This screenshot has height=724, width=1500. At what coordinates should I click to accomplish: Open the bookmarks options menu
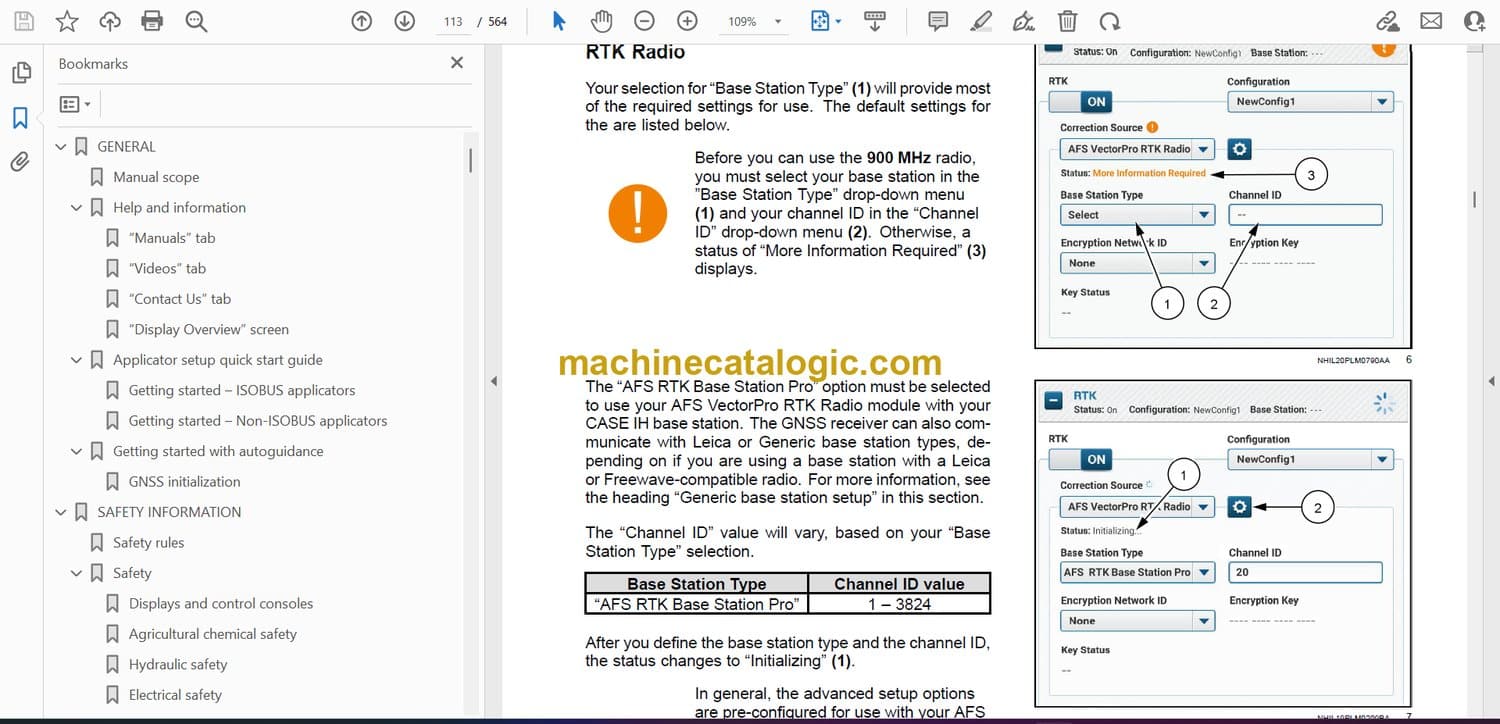[x=75, y=104]
